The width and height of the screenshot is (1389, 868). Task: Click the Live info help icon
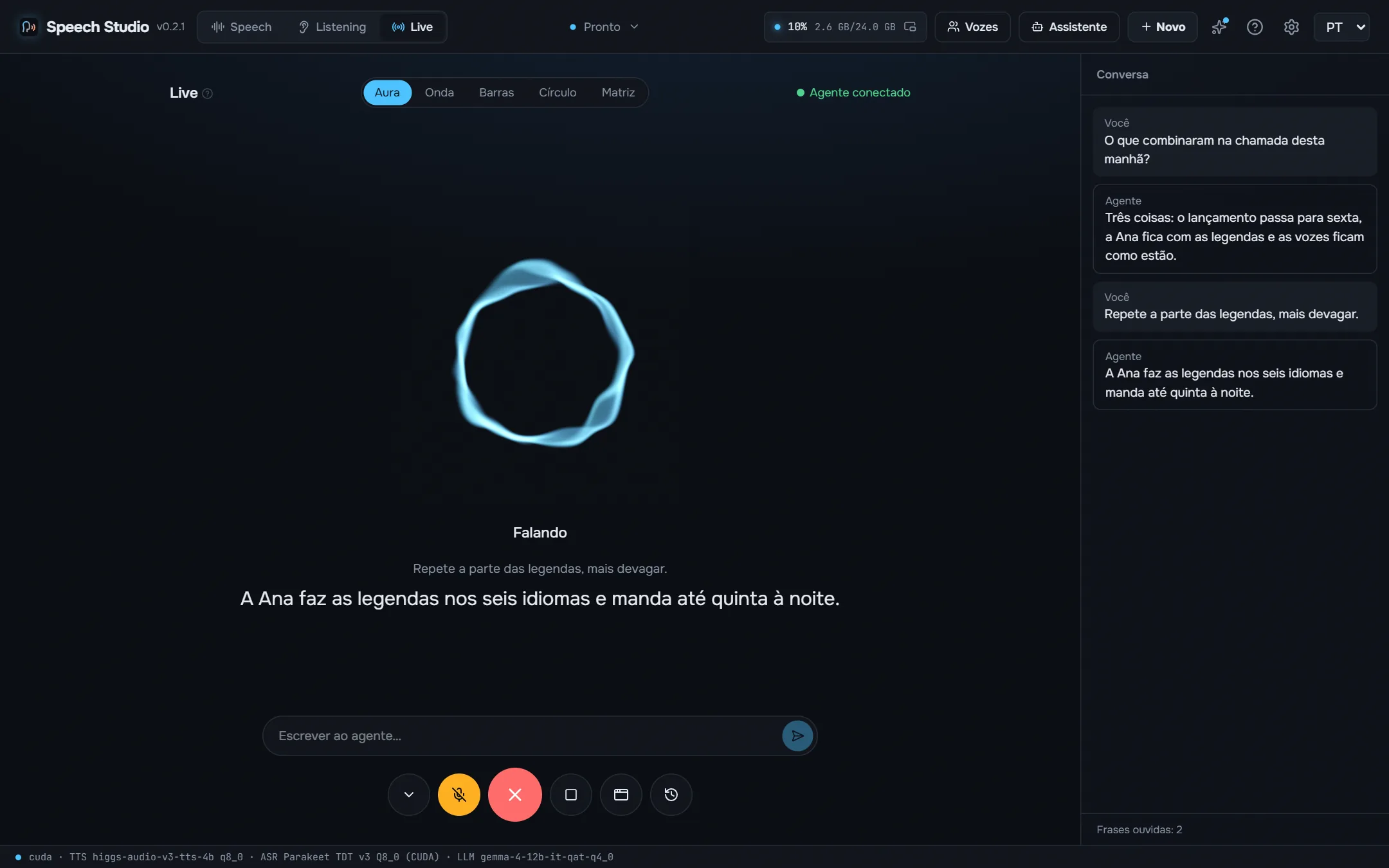coord(207,93)
